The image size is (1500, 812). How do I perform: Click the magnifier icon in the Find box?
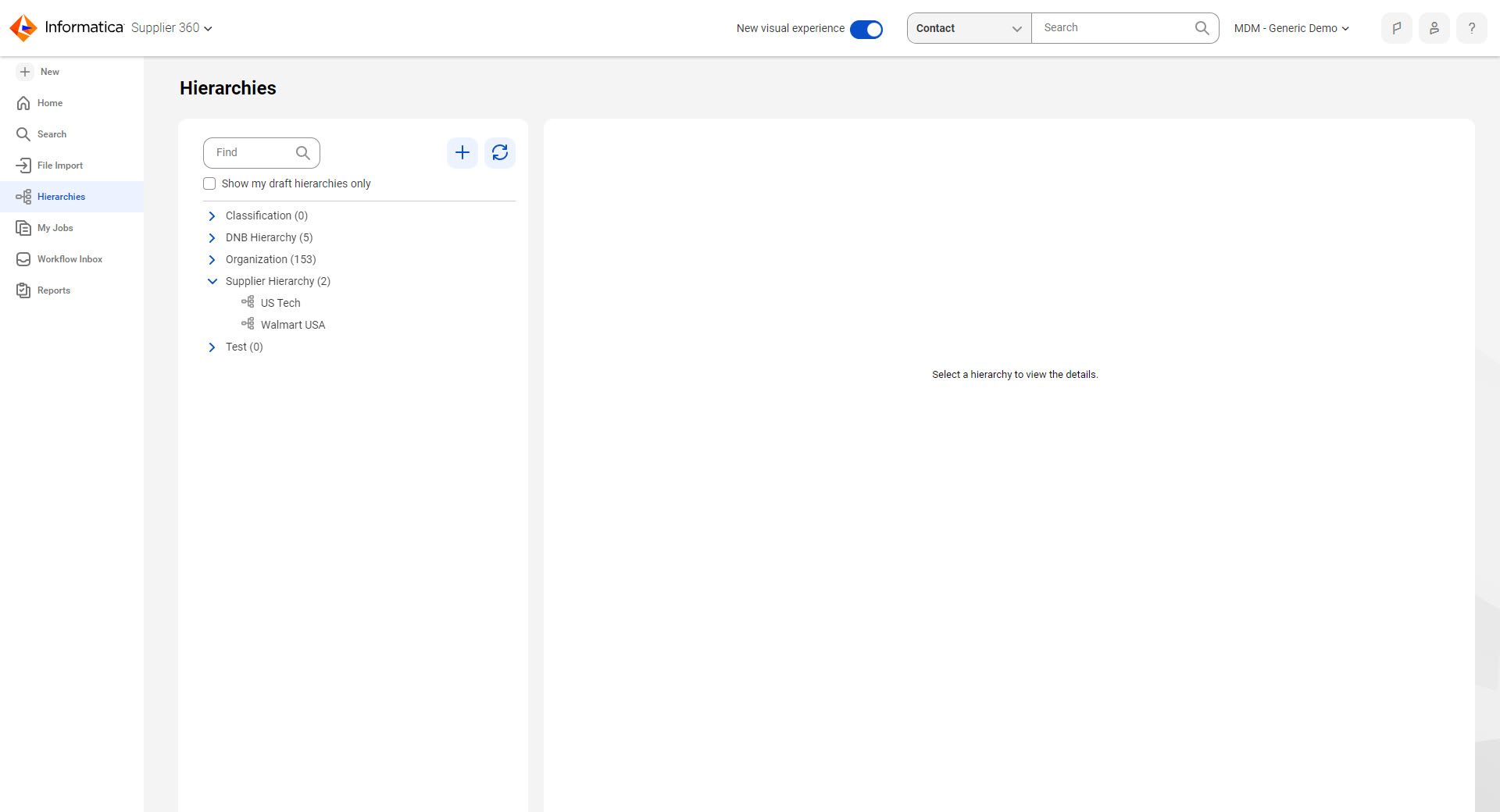[303, 153]
